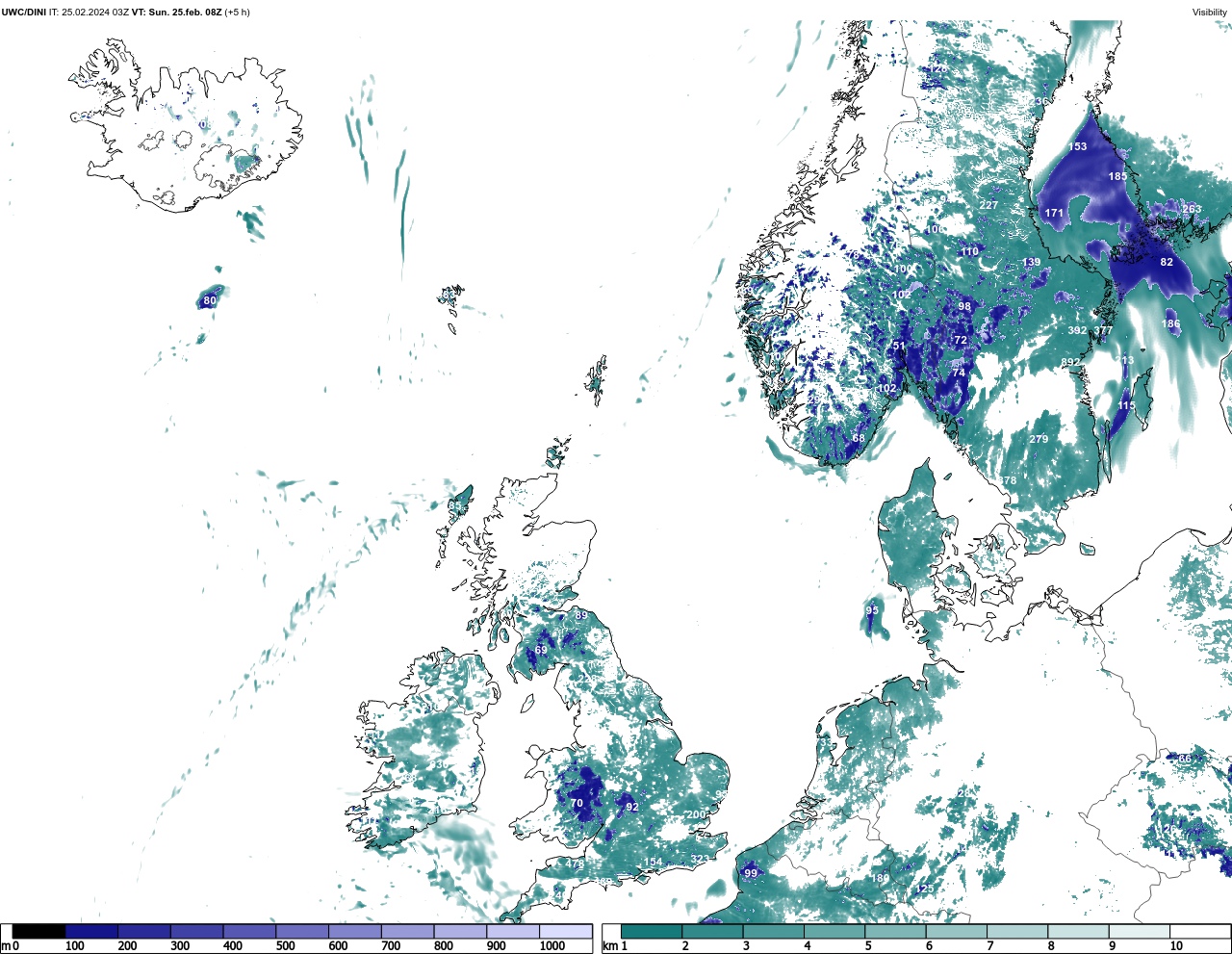
Task: Click the 900–1000 m pale lavender legend swatch
Action: pos(513,931)
